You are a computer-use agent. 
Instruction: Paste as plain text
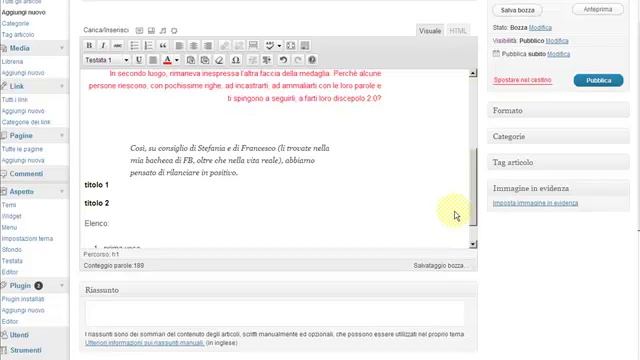190,60
